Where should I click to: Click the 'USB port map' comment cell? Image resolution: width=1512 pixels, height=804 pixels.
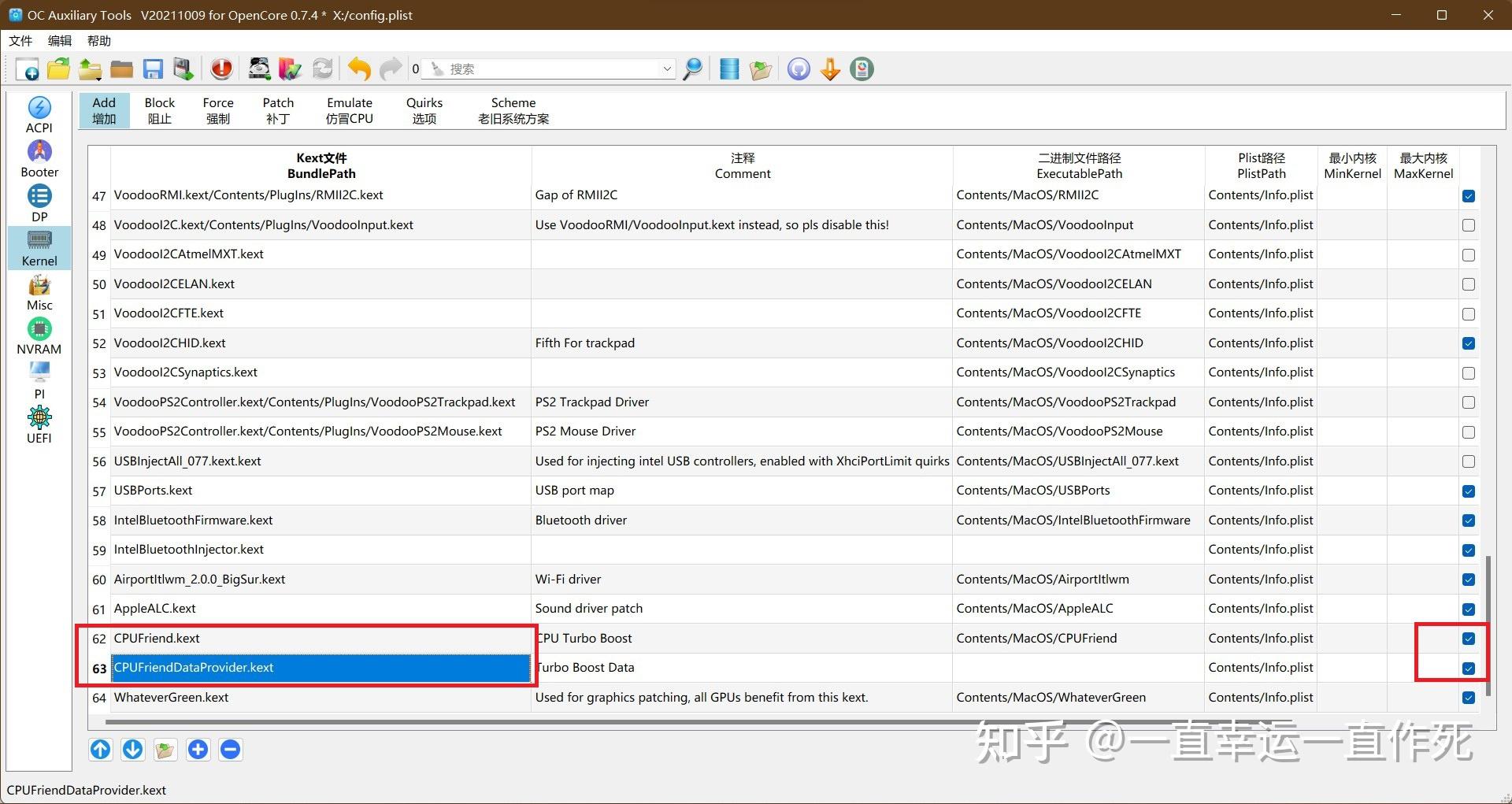pyautogui.click(x=742, y=491)
